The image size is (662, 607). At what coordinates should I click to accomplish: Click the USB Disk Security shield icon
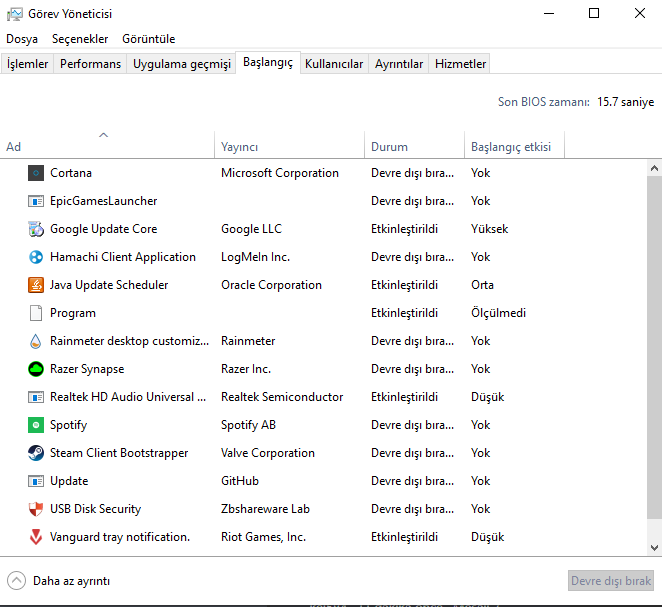36,509
